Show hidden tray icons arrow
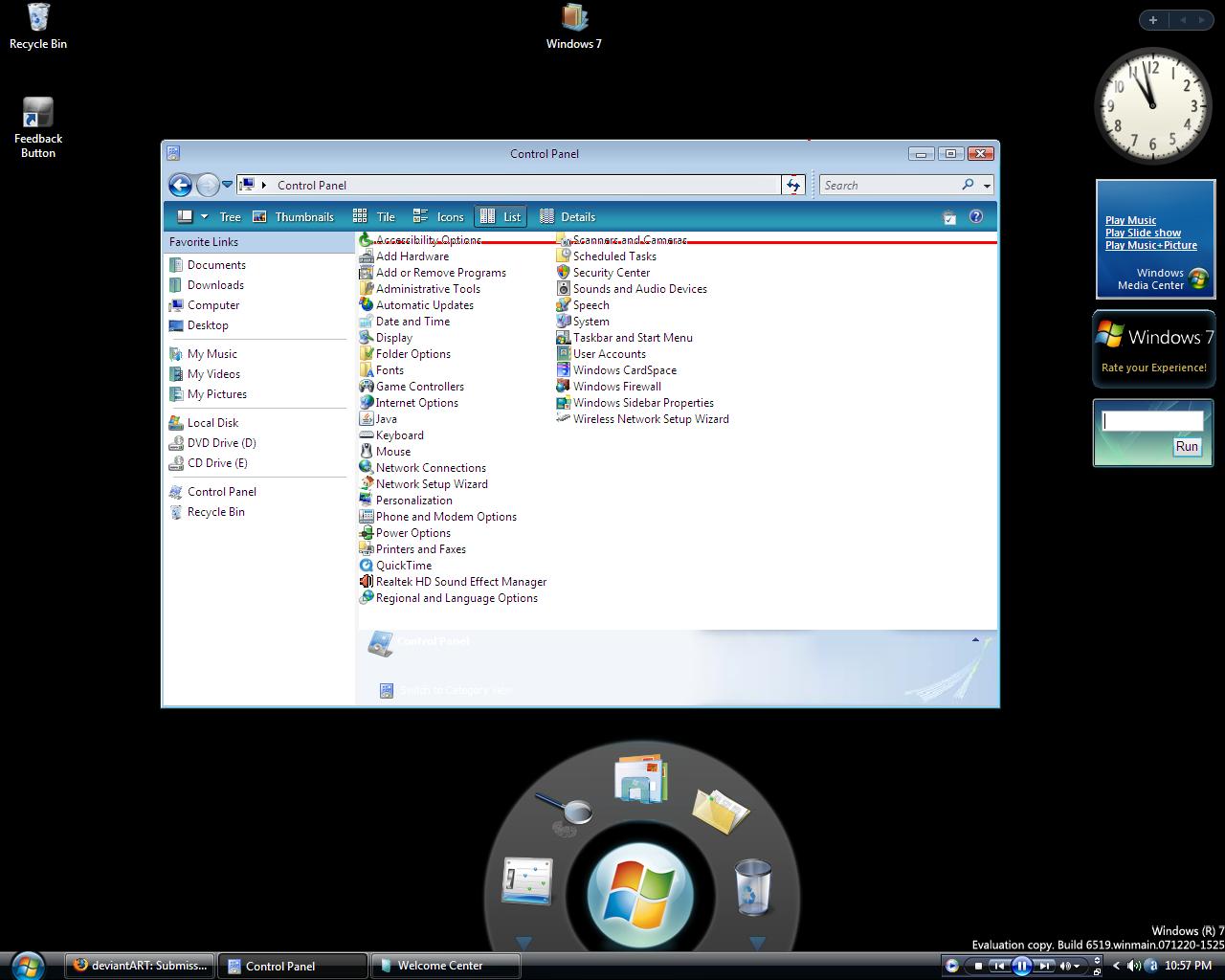This screenshot has width=1225, height=980. tap(1116, 966)
